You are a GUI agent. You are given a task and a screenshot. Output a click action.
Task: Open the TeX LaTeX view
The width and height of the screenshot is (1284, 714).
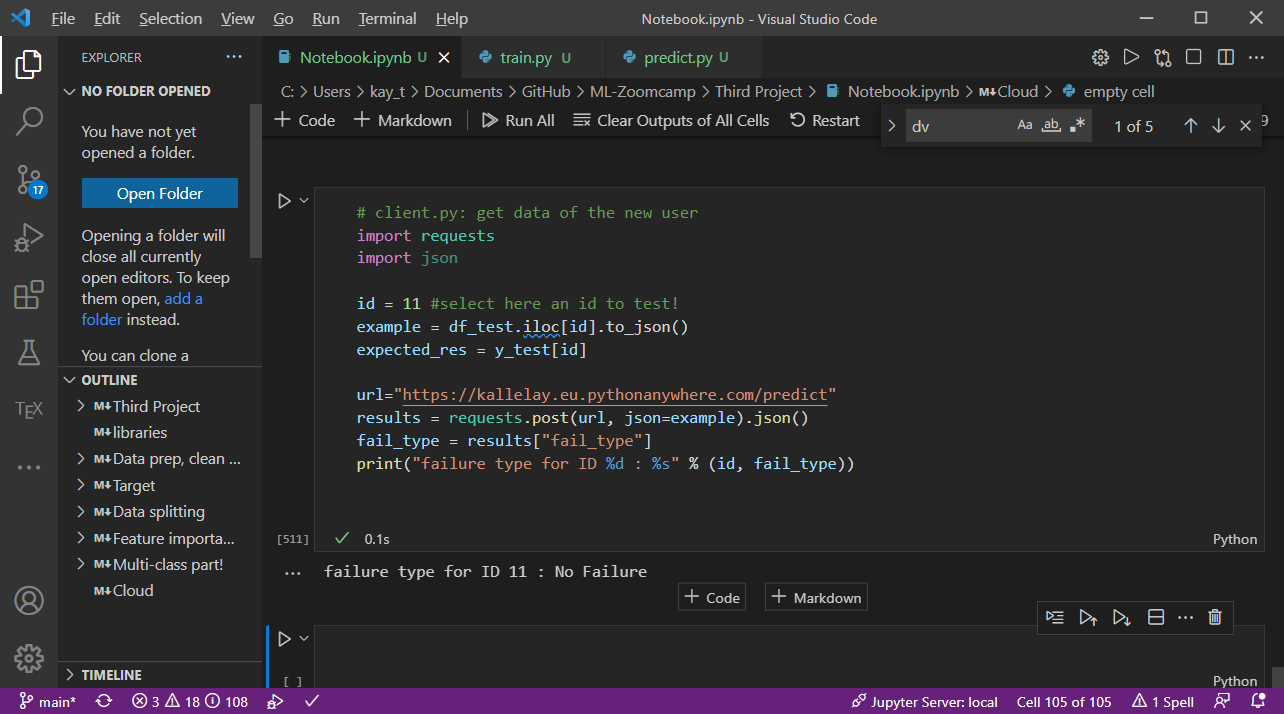(29, 409)
